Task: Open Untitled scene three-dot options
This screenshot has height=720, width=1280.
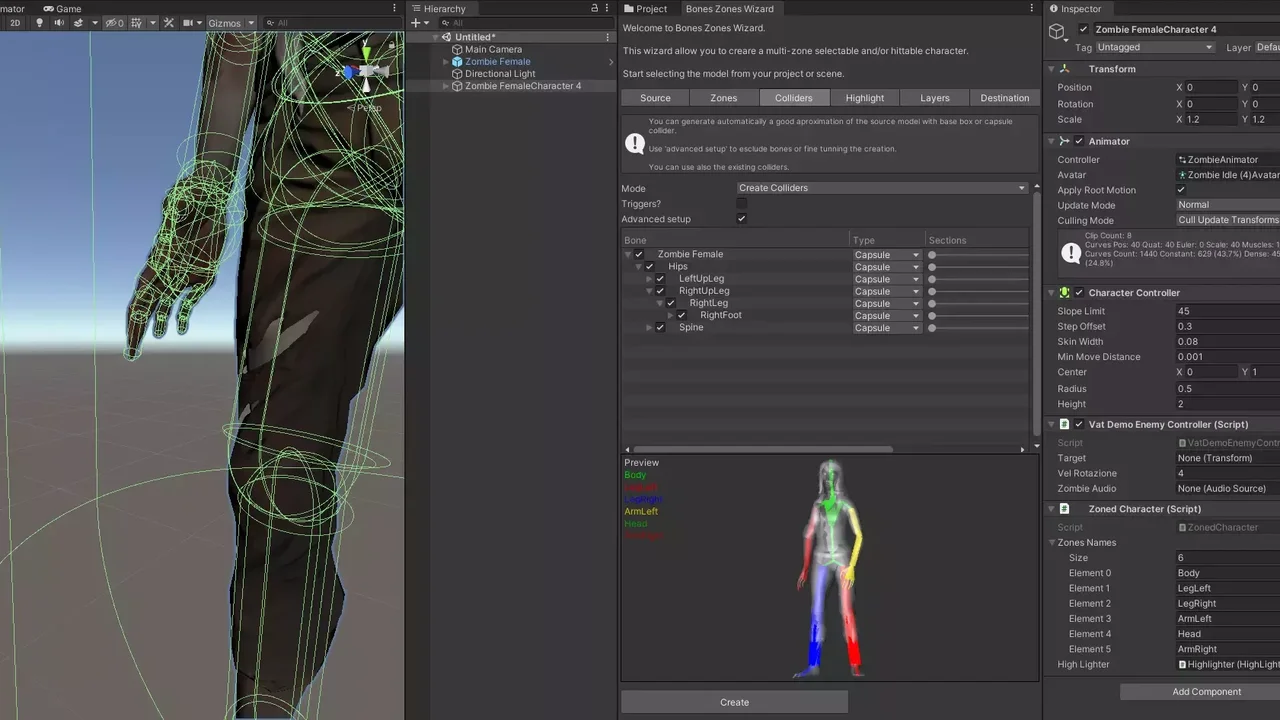Action: (607, 37)
